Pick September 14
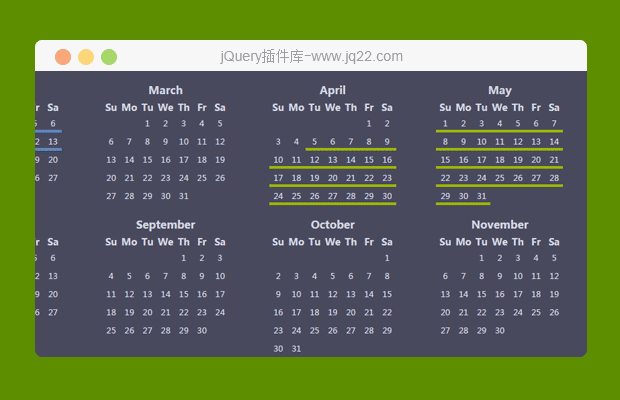This screenshot has height=400, width=620. tap(166, 294)
